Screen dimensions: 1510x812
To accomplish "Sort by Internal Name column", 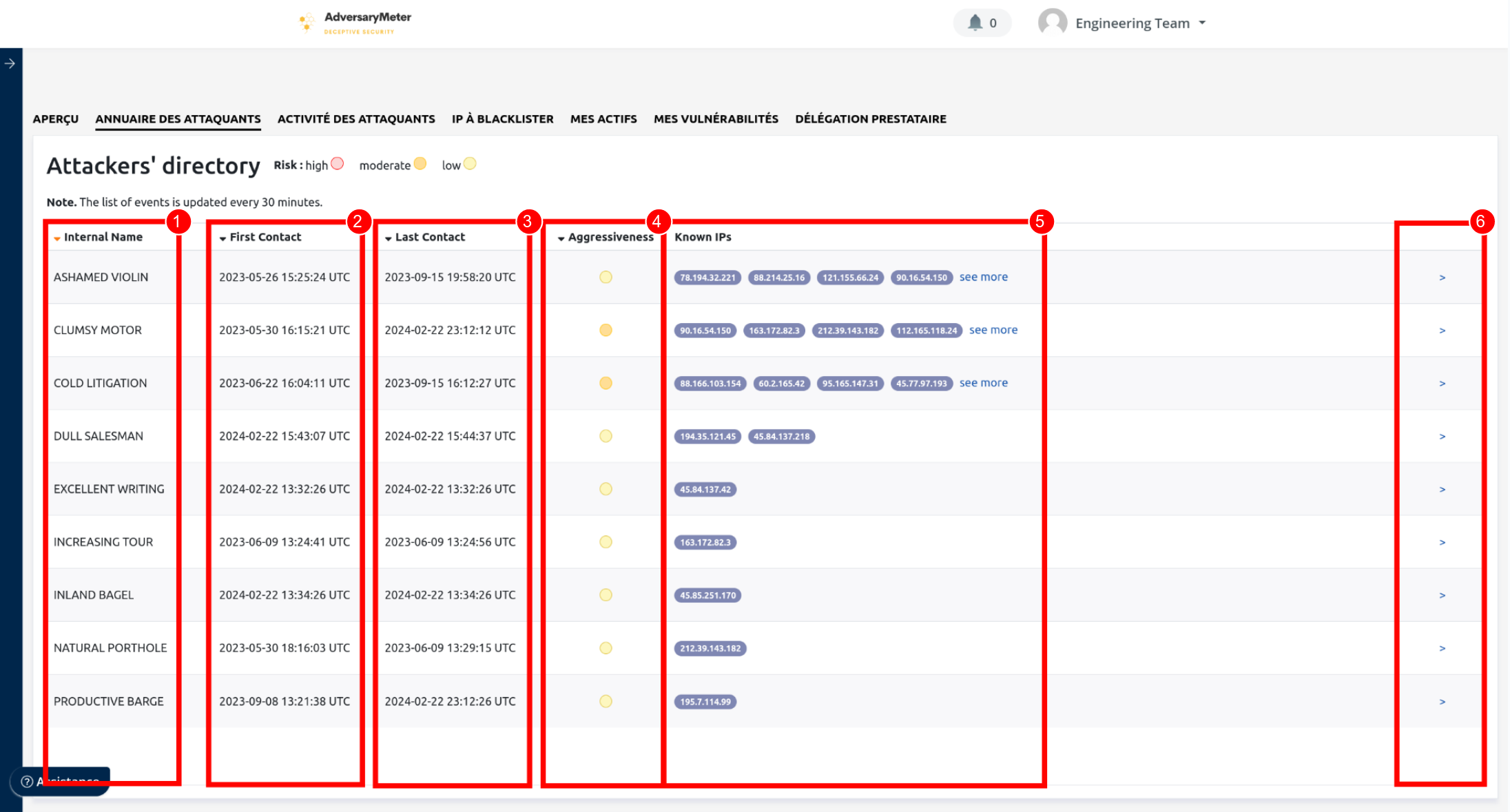I will (x=103, y=237).
